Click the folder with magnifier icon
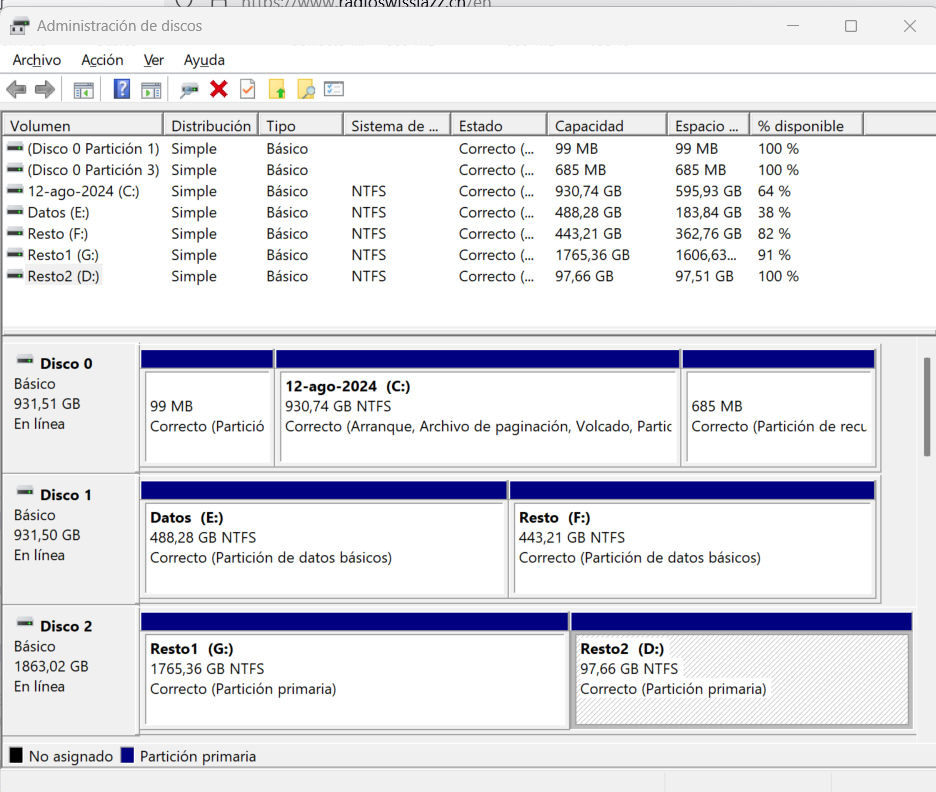Image resolution: width=936 pixels, height=792 pixels. coord(306,90)
